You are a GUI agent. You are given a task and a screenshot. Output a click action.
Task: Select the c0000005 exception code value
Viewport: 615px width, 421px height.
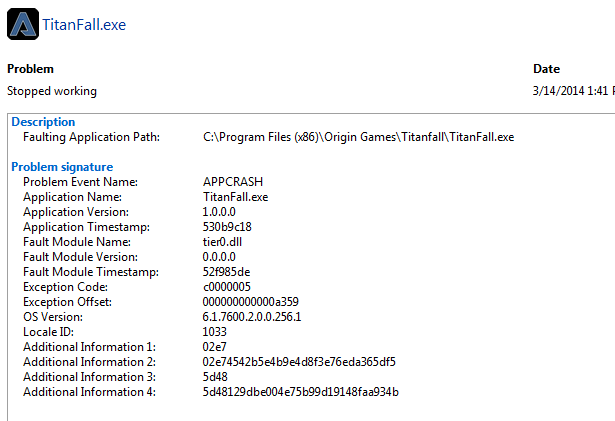pyautogui.click(x=227, y=287)
